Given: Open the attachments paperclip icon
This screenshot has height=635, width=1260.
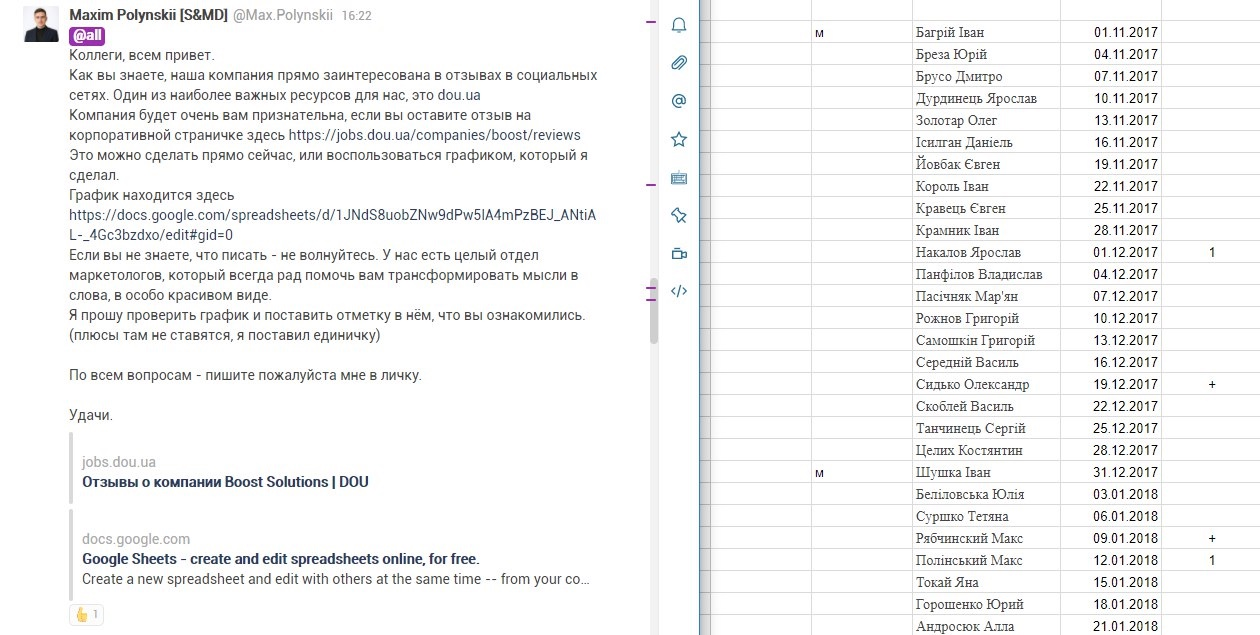Looking at the screenshot, I should tap(679, 63).
